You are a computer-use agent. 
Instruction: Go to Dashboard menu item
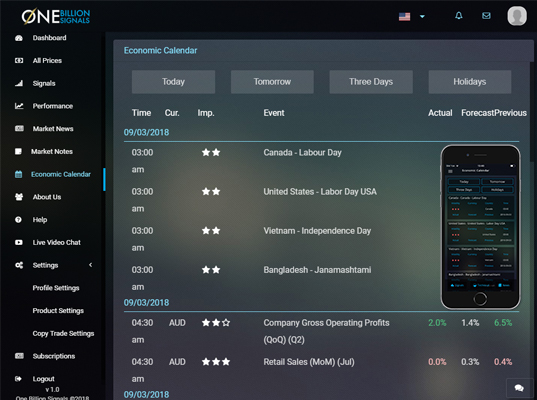tap(49, 38)
